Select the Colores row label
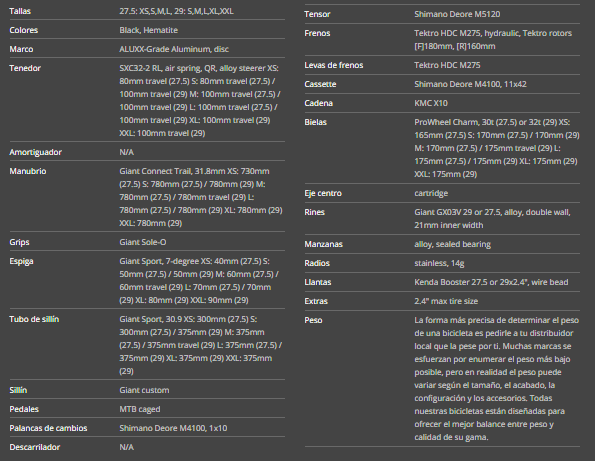This screenshot has width=595, height=461. coord(24,30)
